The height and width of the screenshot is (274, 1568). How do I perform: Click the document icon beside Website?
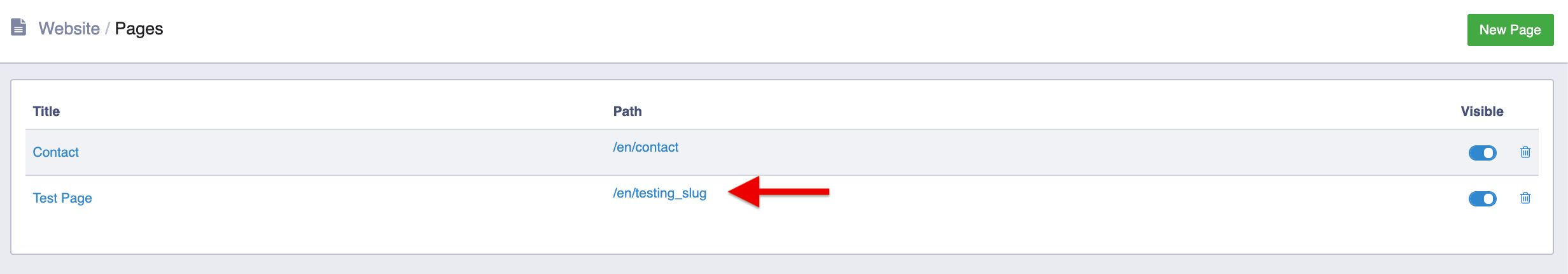(x=18, y=27)
